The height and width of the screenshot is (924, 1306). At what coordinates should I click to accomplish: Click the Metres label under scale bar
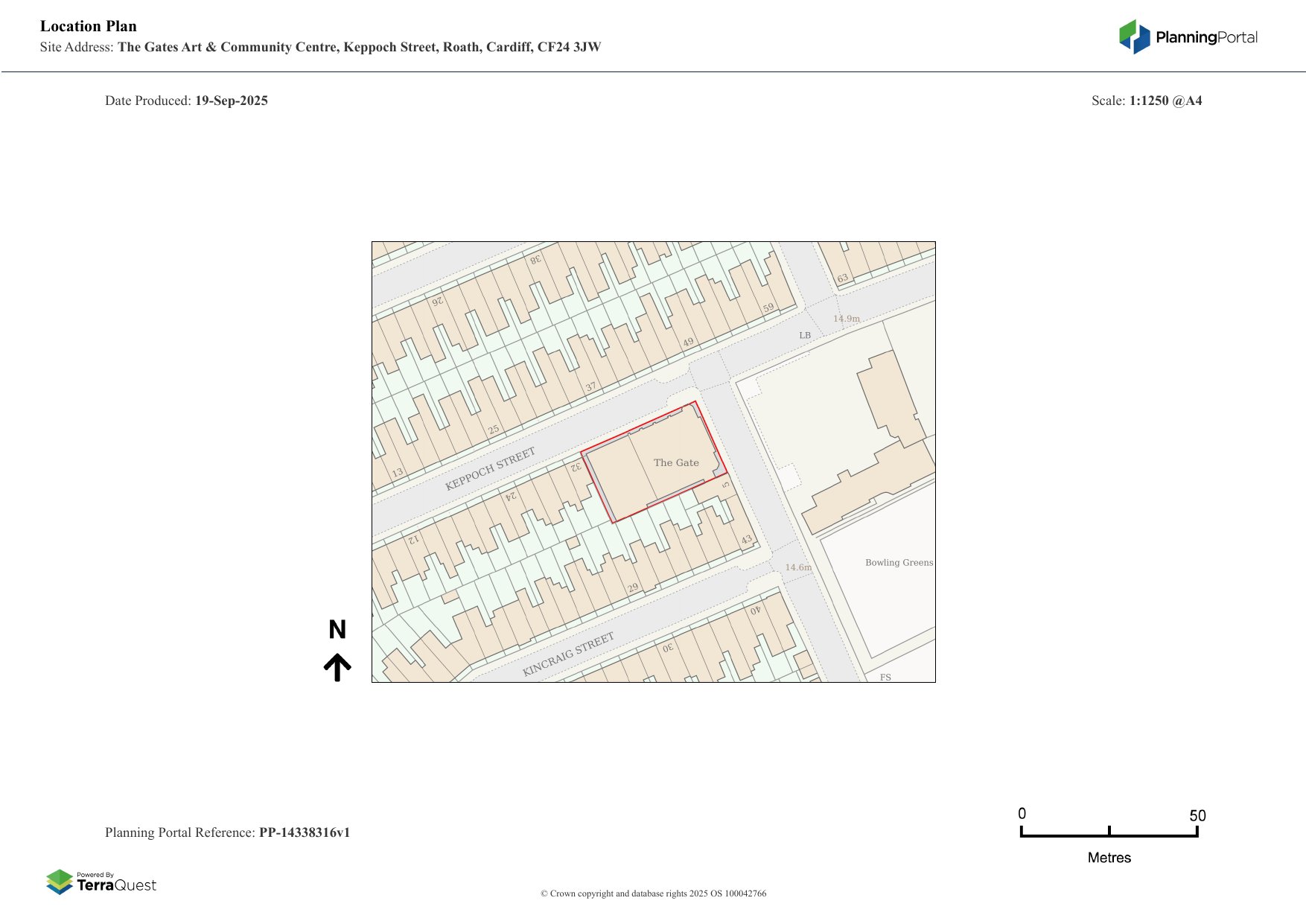[1109, 858]
